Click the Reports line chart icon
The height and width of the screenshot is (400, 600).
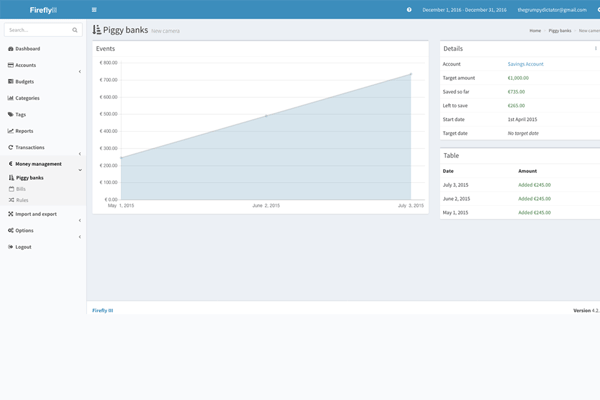pos(11,131)
